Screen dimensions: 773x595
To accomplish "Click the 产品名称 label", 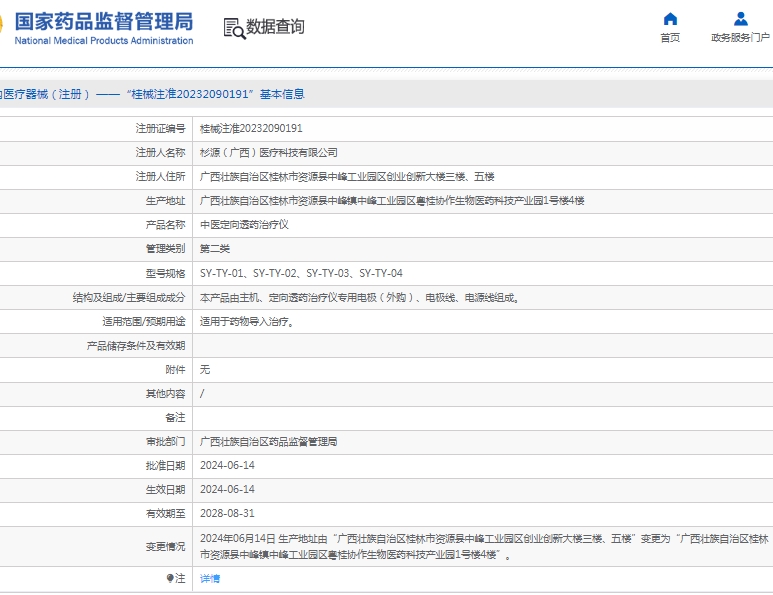I will click(166, 225).
